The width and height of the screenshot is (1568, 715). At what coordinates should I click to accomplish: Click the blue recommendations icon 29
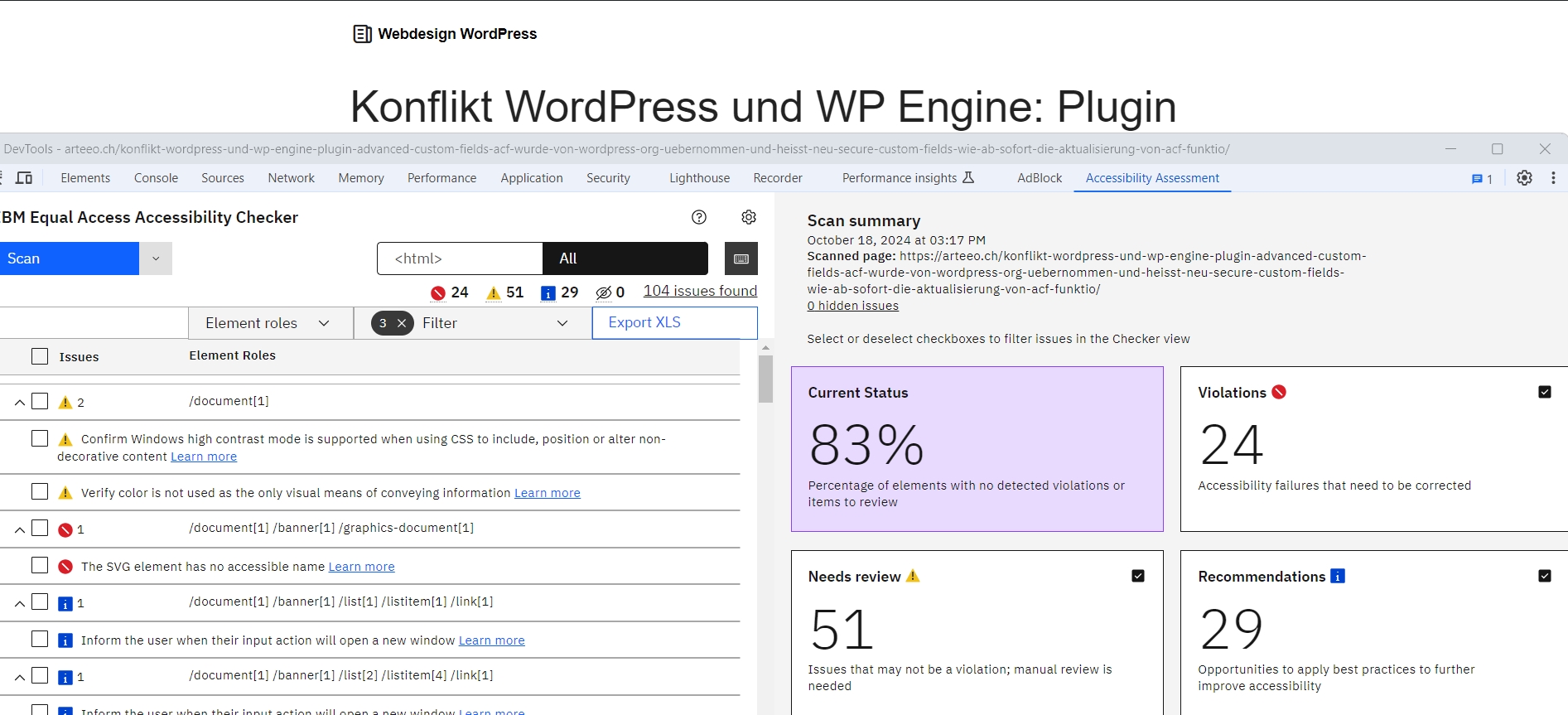(x=548, y=292)
